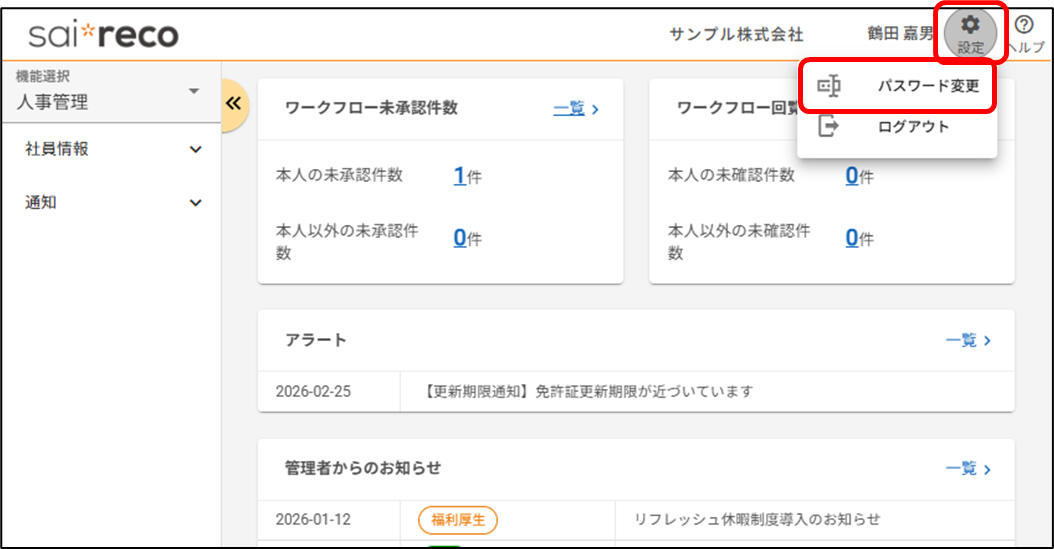Expand the 社員情報 sidebar section
Screen dimensions: 1054x549
click(113, 150)
